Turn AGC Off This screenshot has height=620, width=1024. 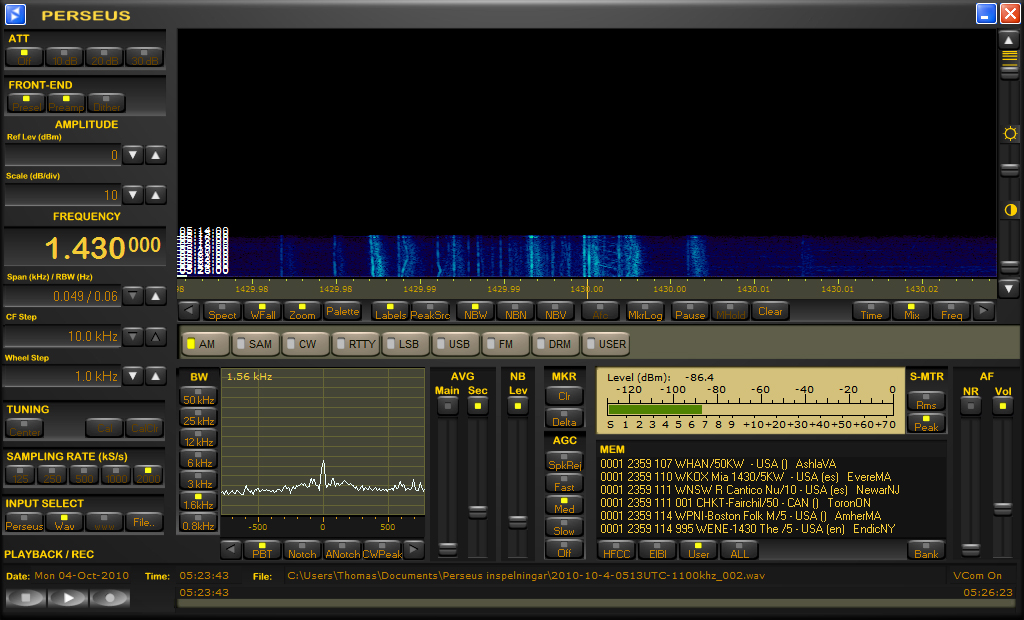click(564, 549)
